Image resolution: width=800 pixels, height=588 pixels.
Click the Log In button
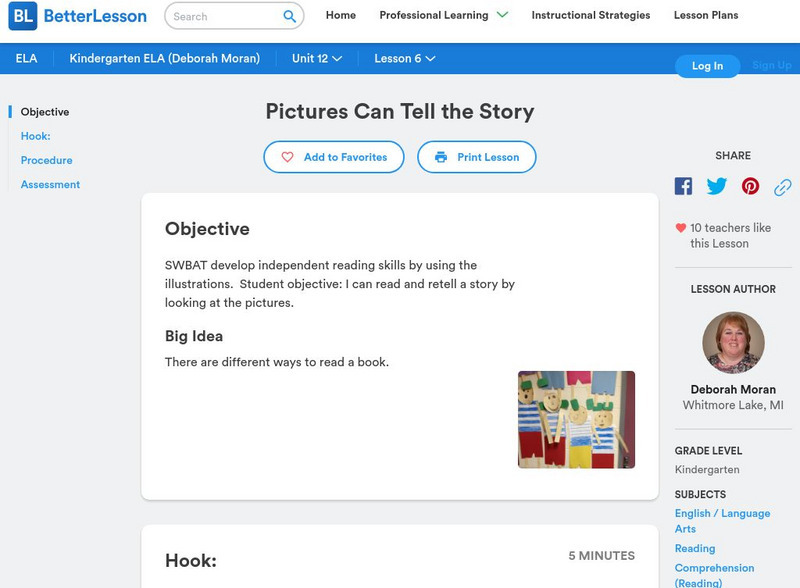pos(708,66)
